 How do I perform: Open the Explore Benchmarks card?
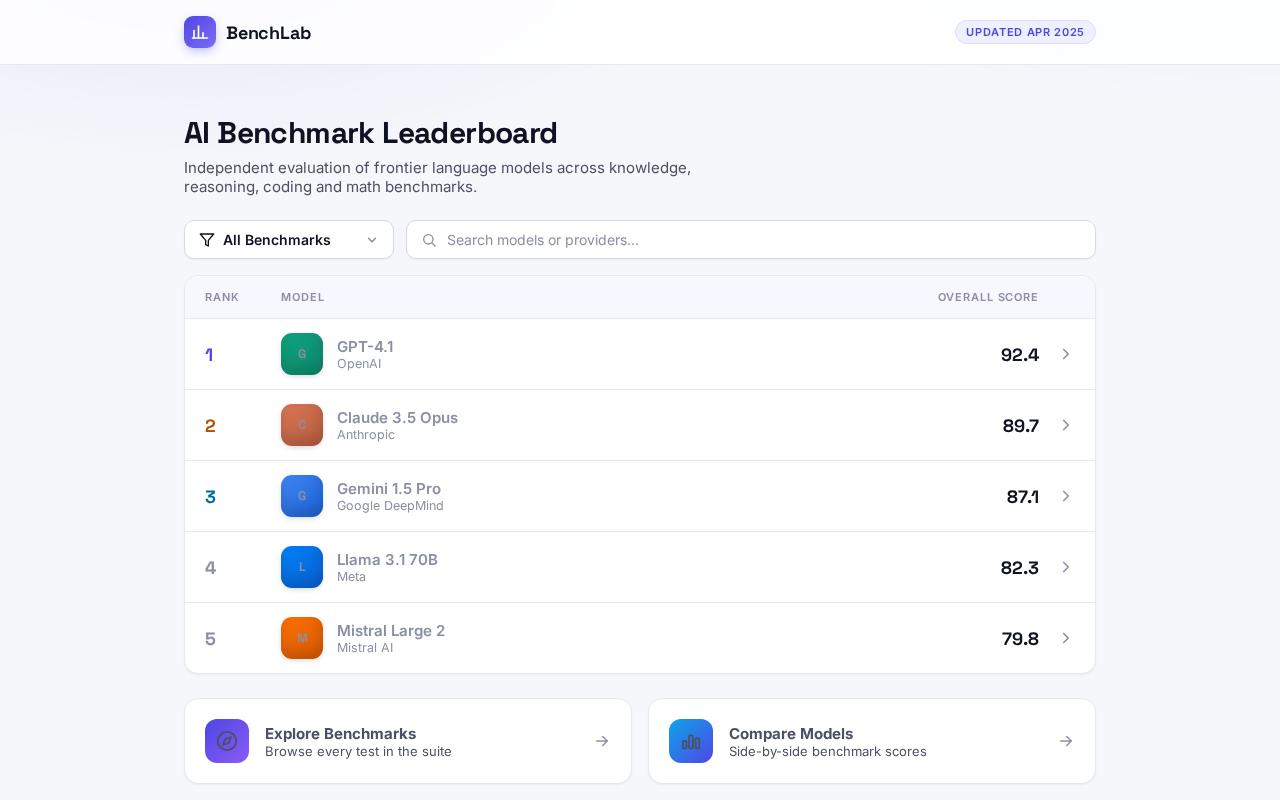click(x=408, y=741)
